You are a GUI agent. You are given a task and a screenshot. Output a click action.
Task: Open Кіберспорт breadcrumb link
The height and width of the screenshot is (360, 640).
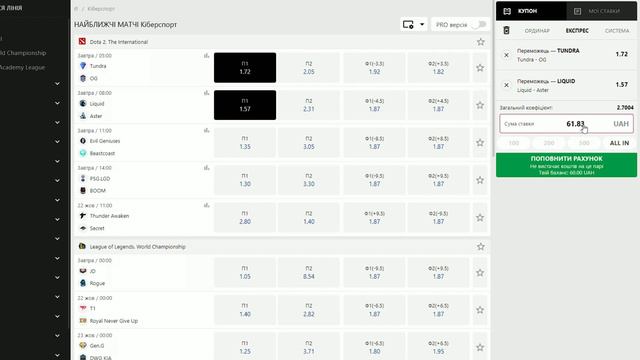pos(101,9)
